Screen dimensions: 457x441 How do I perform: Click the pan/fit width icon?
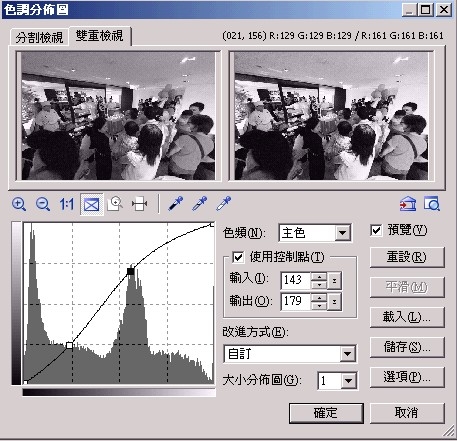tap(139, 204)
